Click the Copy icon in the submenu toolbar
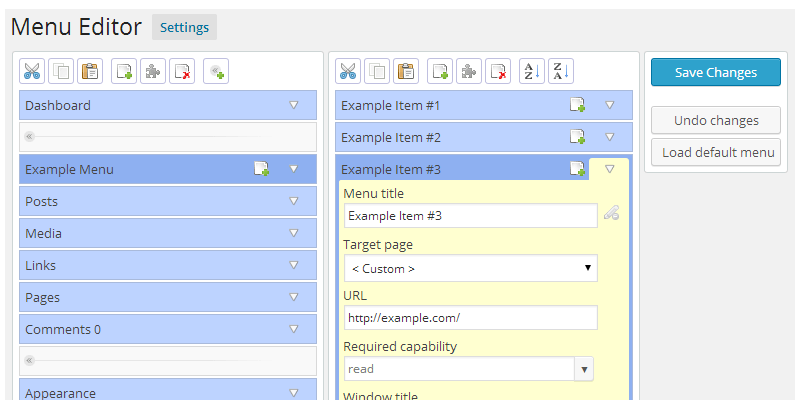This screenshot has height=400, width=800. pyautogui.click(x=377, y=71)
